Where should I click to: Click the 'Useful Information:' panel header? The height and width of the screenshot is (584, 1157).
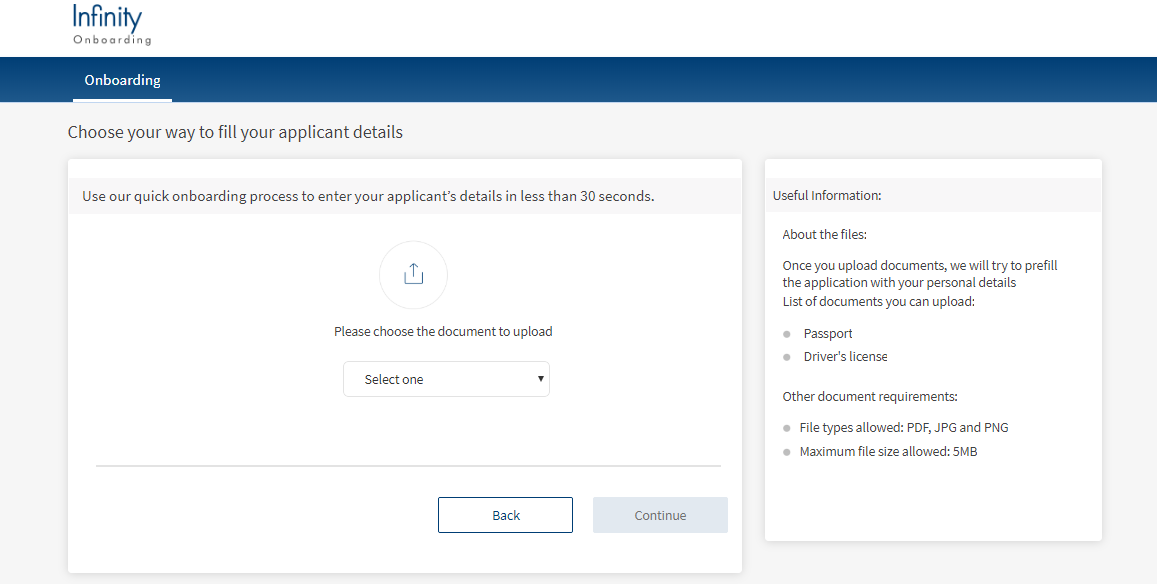pyautogui.click(x=826, y=196)
